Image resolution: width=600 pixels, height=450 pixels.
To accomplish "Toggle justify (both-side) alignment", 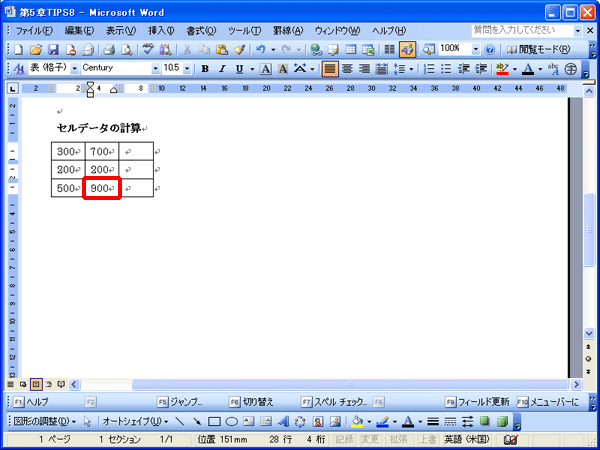I will pos(330,69).
